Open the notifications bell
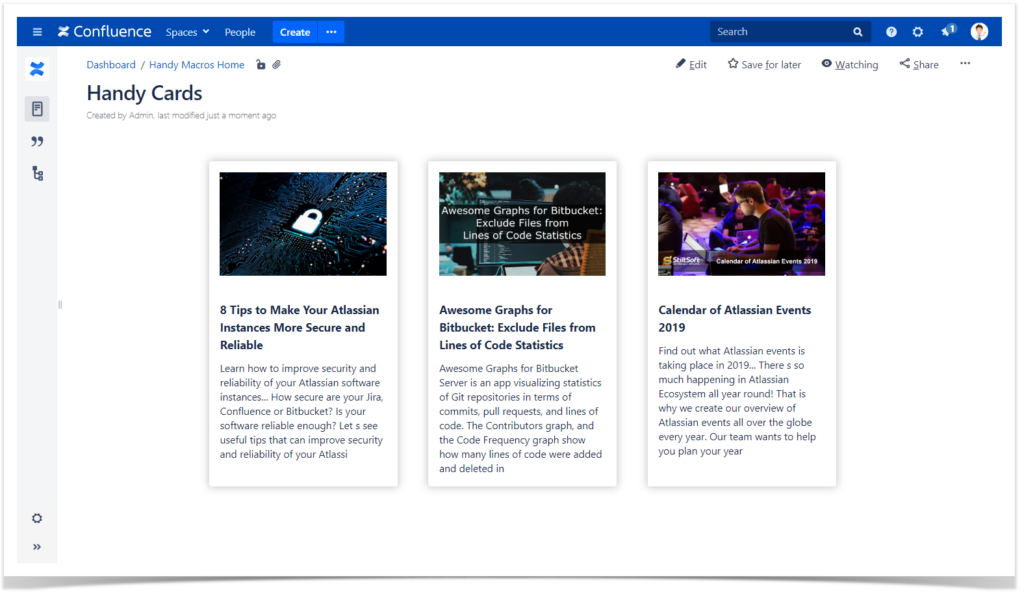Viewport: 1024px width, 595px height. (946, 31)
